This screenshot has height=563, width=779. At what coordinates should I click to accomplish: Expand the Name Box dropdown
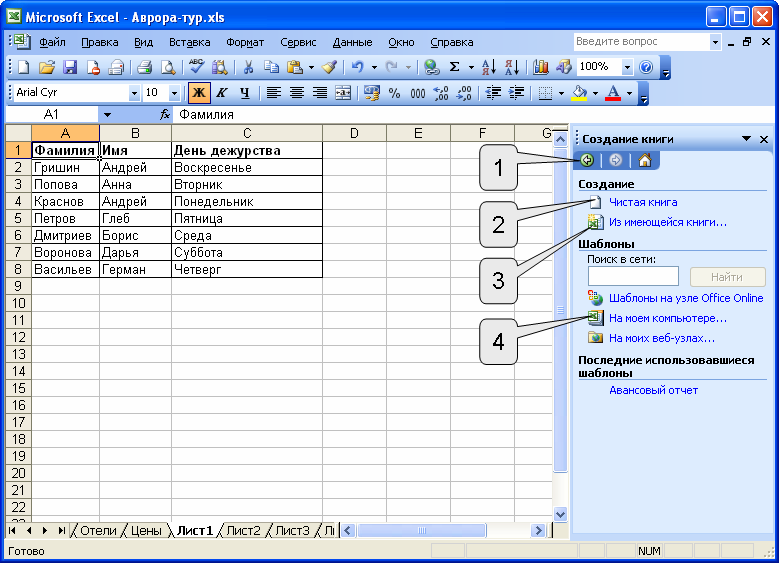(x=107, y=115)
